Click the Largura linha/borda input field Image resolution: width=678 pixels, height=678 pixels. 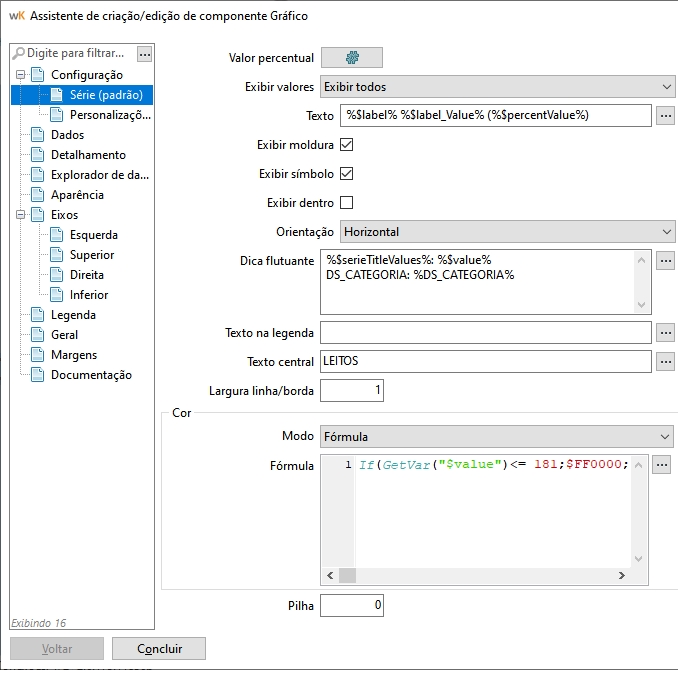coord(351,390)
